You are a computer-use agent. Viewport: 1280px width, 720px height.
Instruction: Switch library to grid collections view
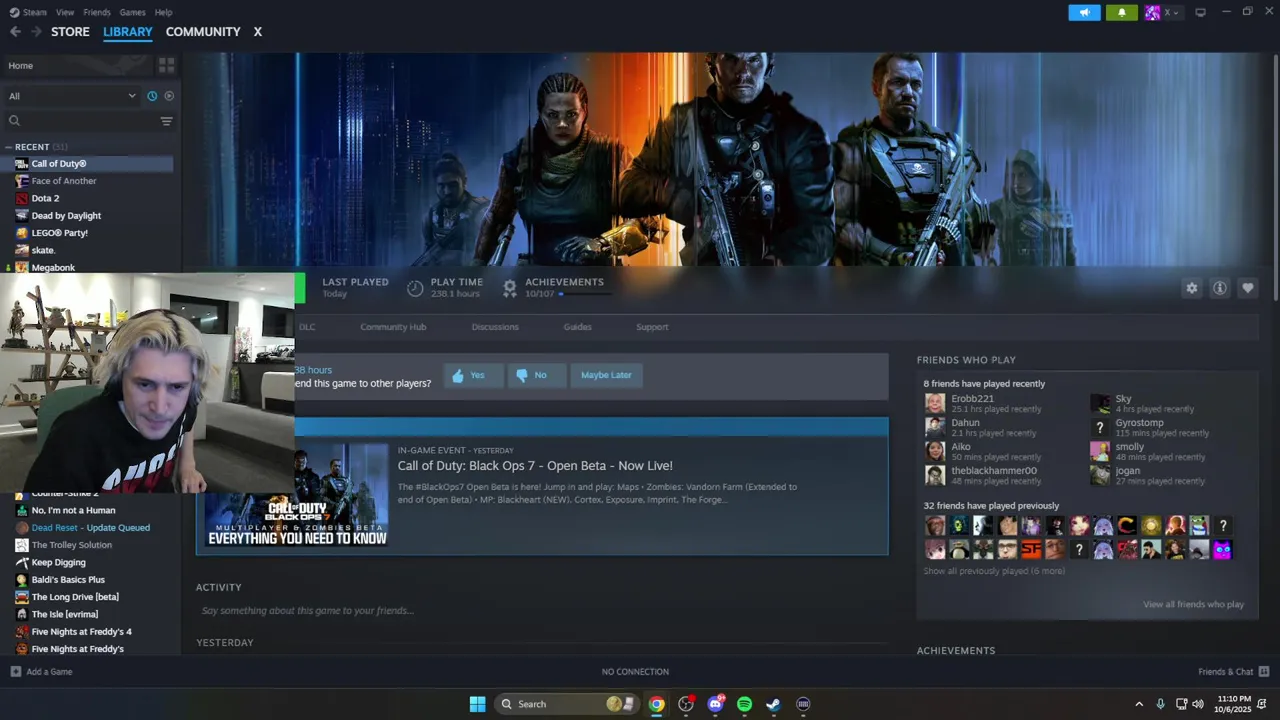click(x=166, y=65)
